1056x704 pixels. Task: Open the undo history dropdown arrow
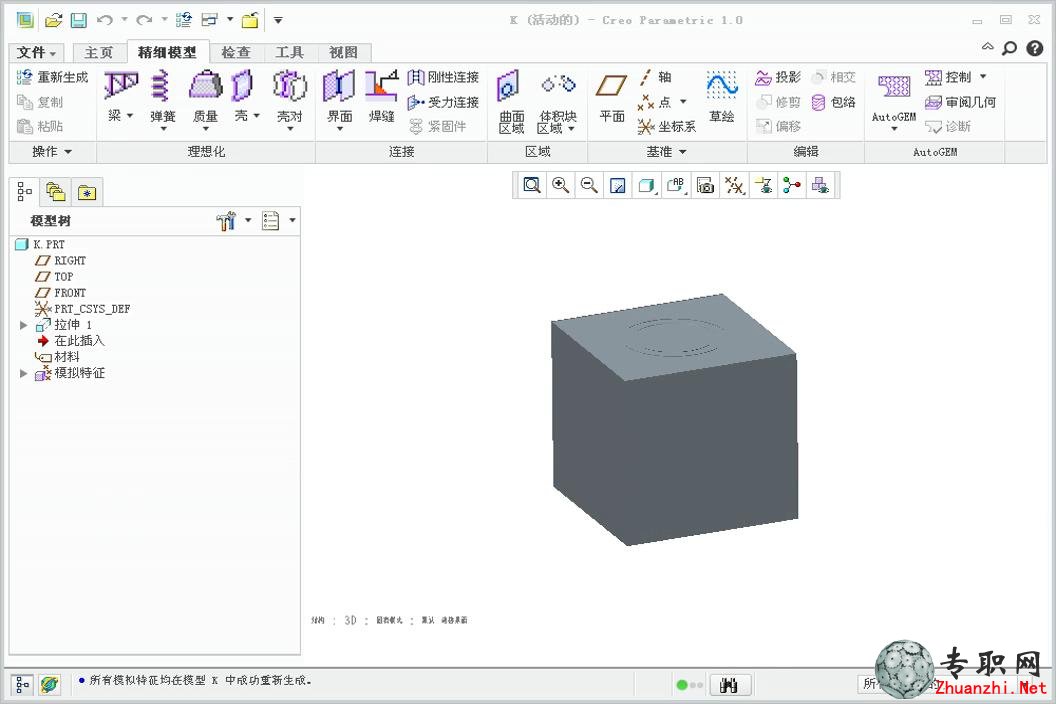[125, 20]
